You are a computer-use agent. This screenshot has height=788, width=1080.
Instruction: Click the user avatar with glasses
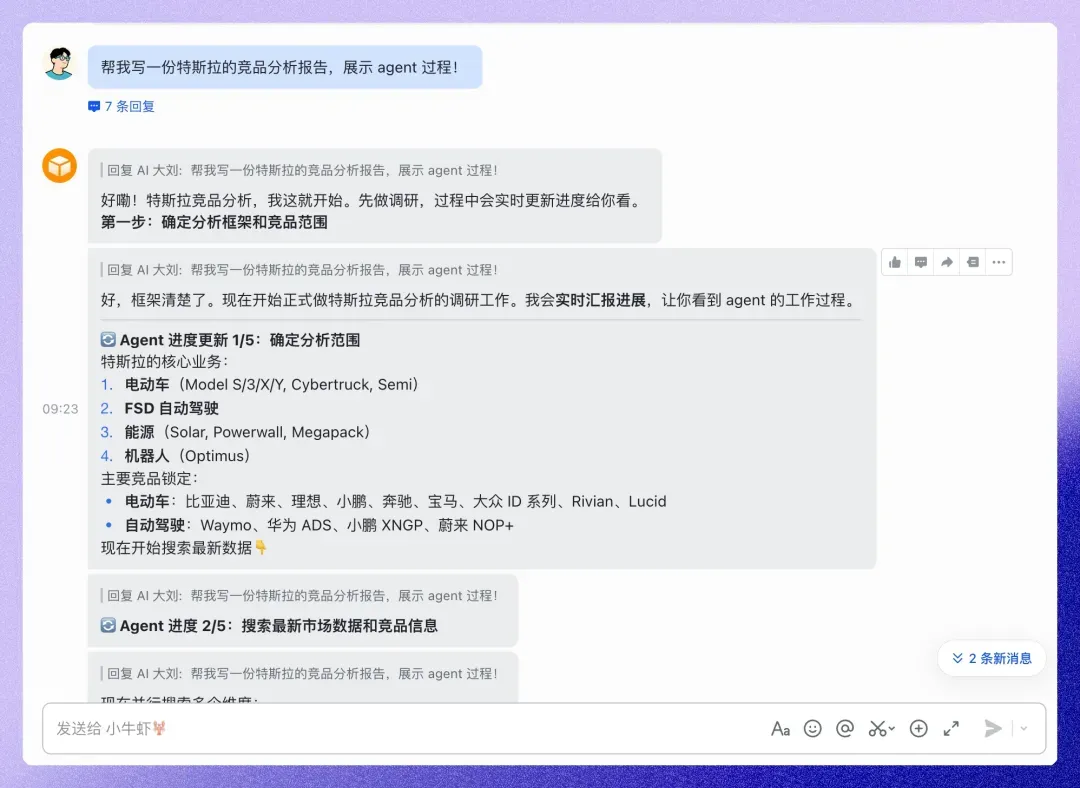pyautogui.click(x=60, y=63)
